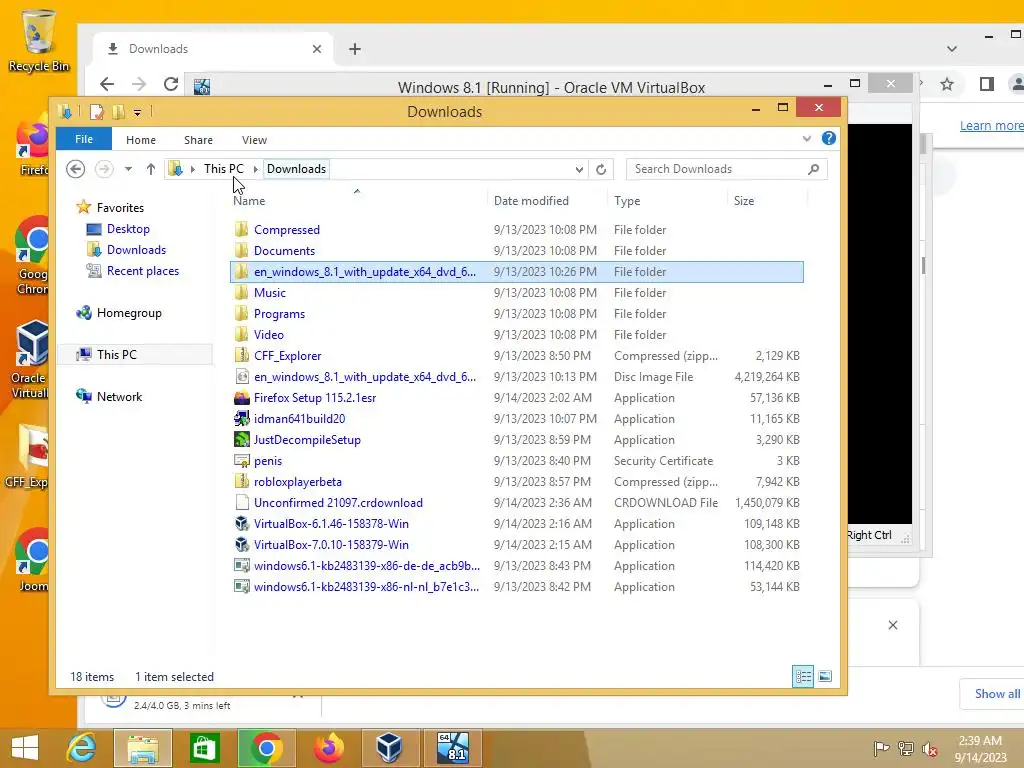
Task: Open new tab in Chrome window
Action: point(355,49)
